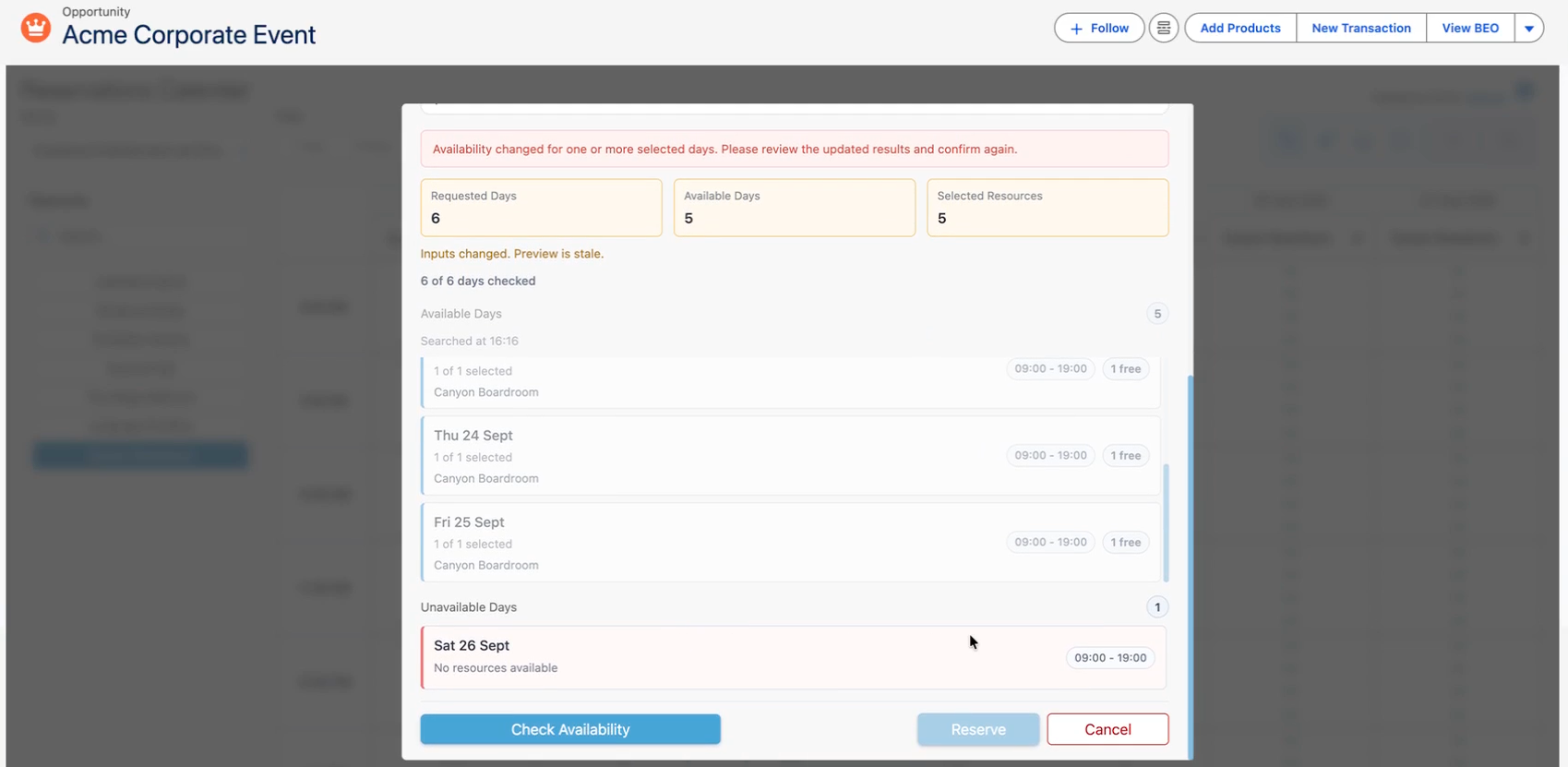This screenshot has width=1568, height=767.
Task: Click the orange Opportunity crown icon
Action: (36, 28)
